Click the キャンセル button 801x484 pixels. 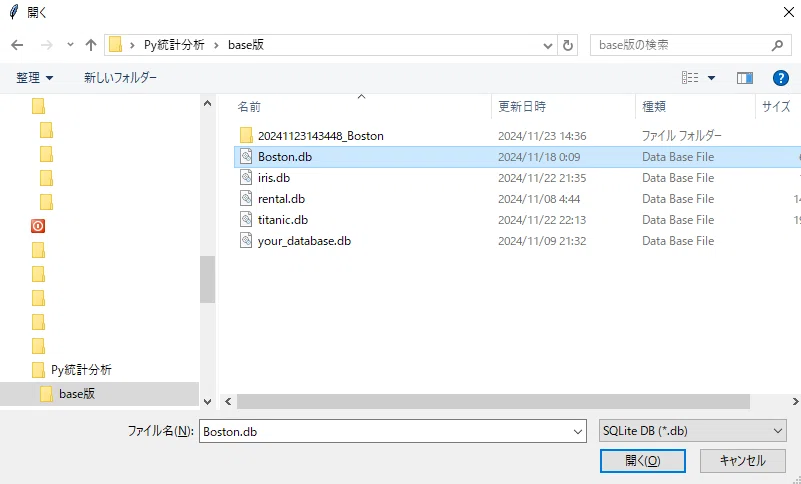click(x=742, y=461)
